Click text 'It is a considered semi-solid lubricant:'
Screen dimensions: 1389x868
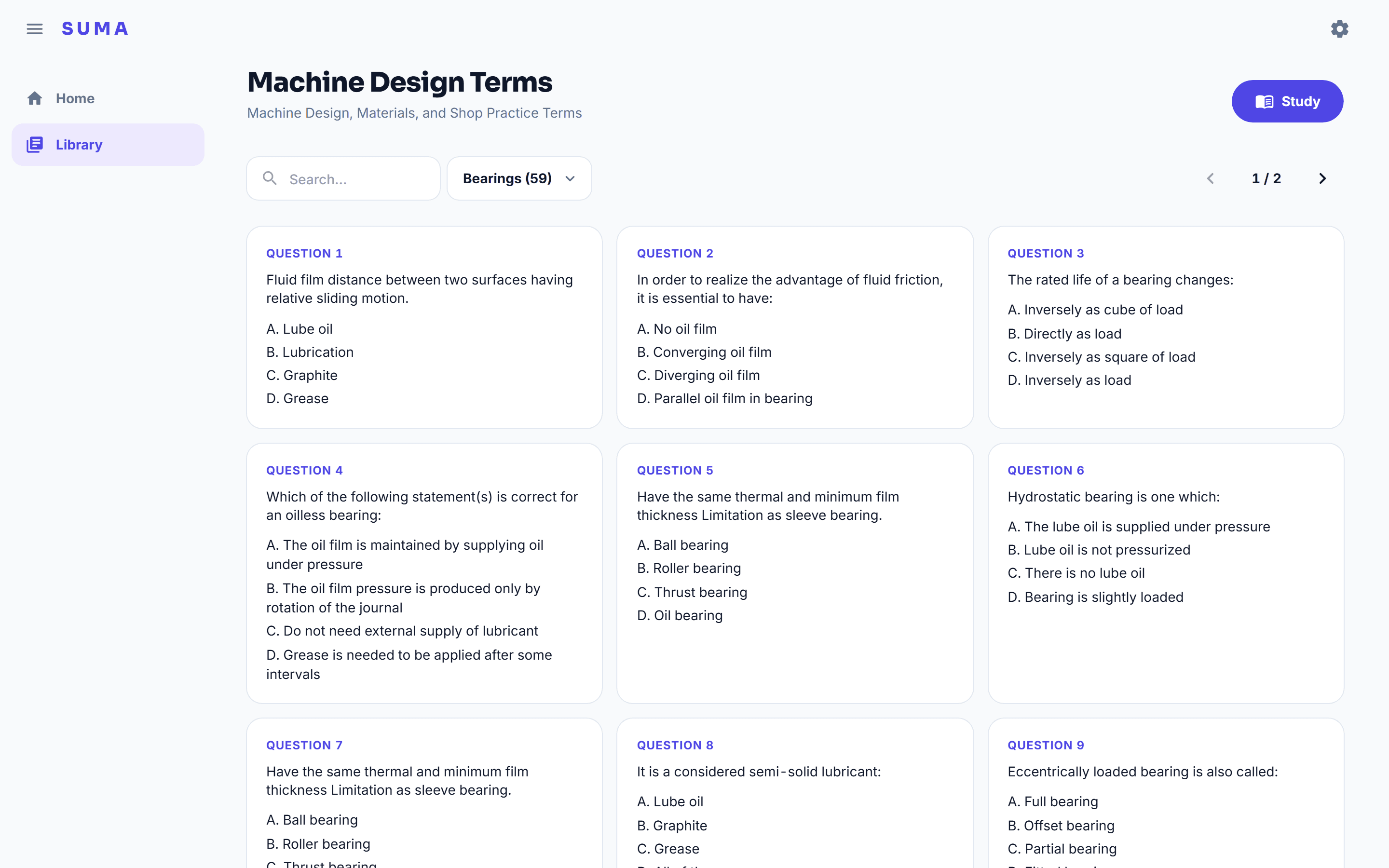tap(759, 772)
